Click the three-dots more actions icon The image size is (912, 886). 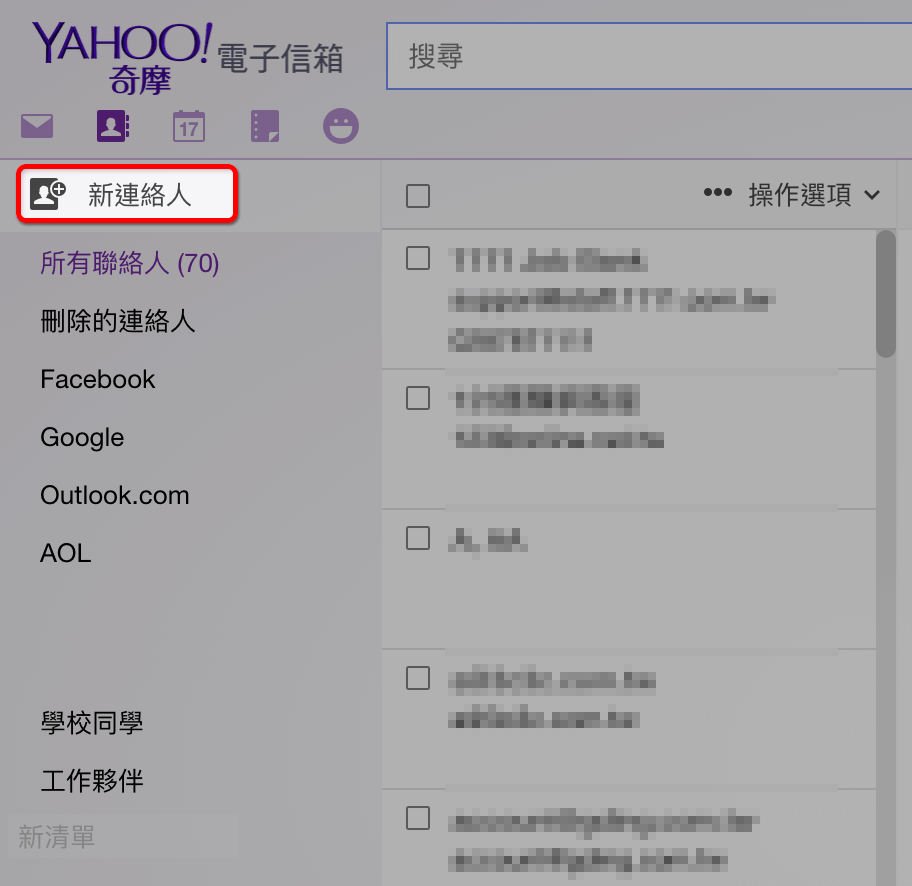click(x=717, y=194)
